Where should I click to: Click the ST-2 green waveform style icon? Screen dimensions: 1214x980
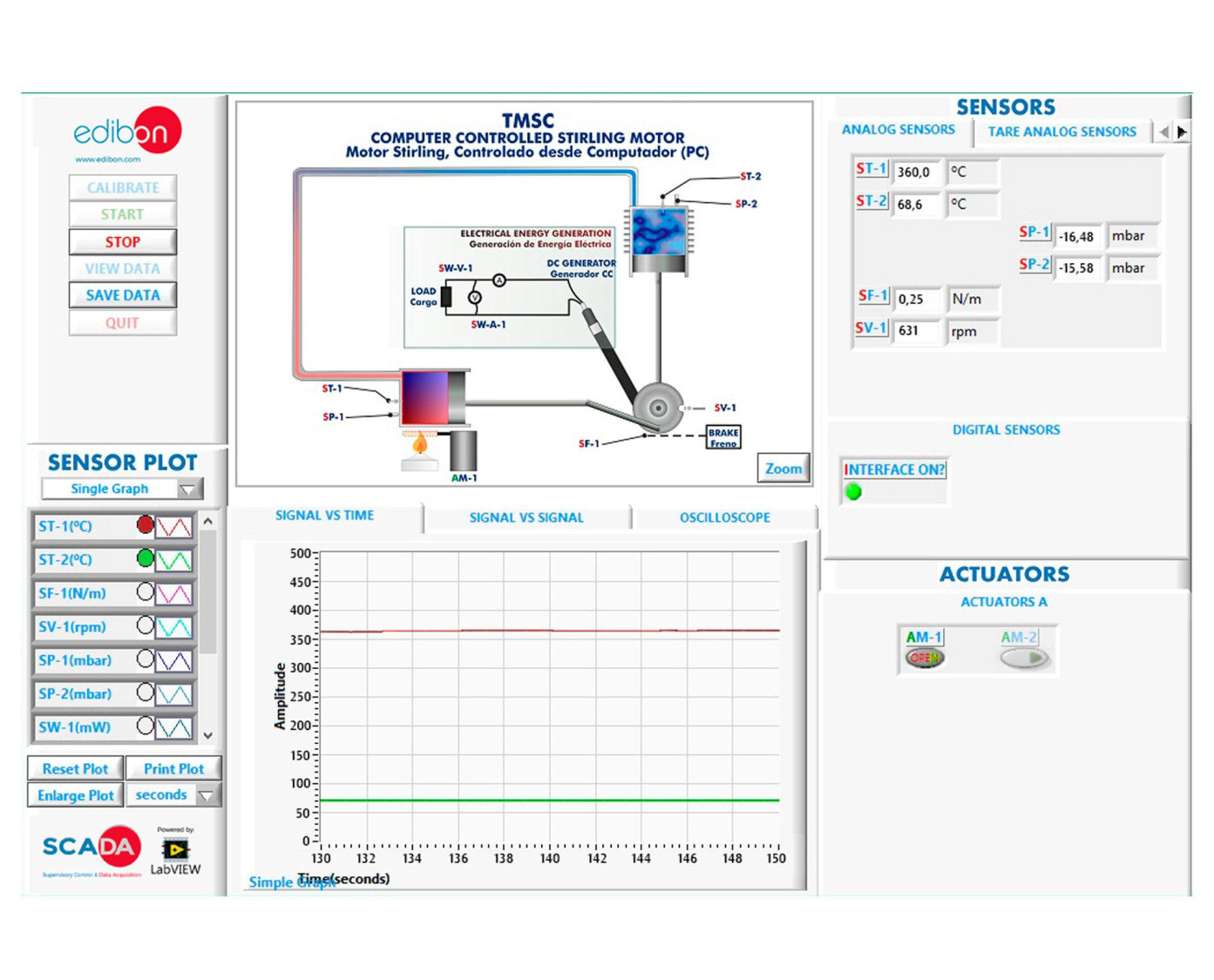click(x=173, y=560)
